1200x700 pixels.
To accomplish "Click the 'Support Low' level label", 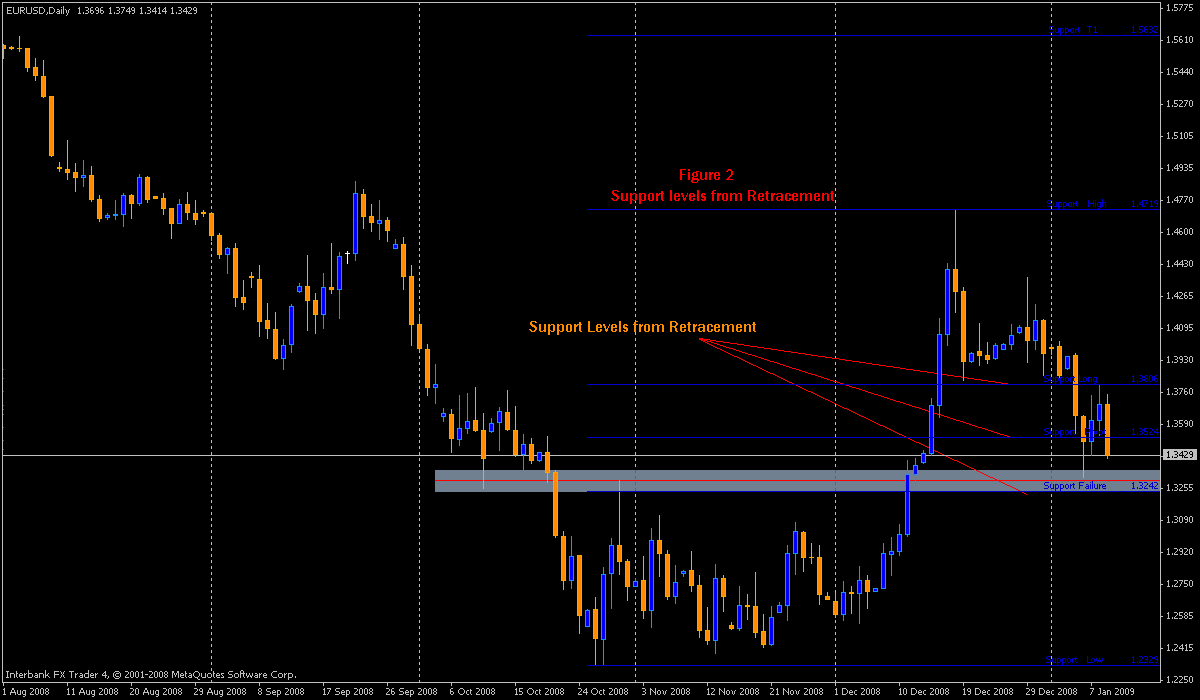I will [x=1075, y=660].
